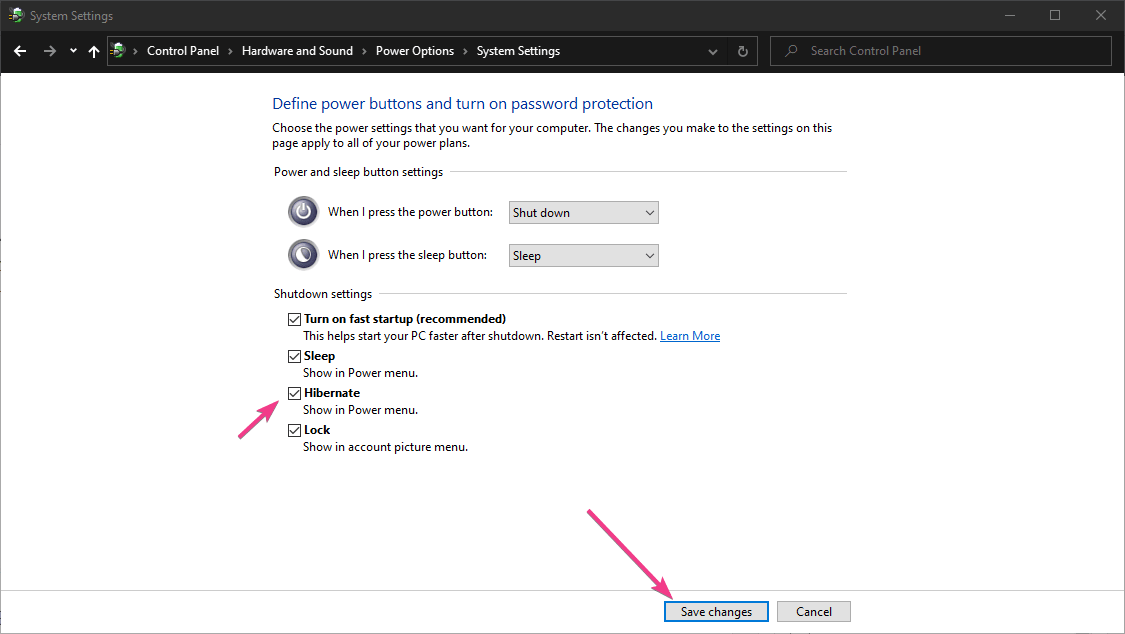This screenshot has width=1125, height=634.
Task: Go up one level arrow
Action: (x=93, y=51)
